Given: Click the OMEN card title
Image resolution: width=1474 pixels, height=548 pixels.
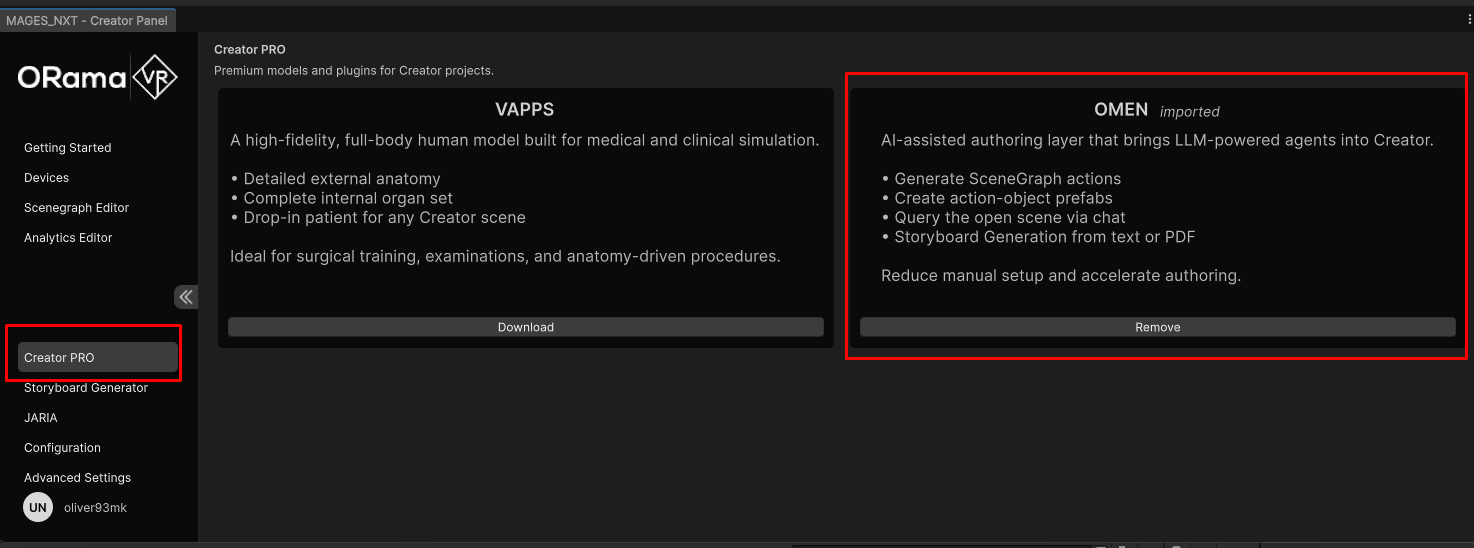Looking at the screenshot, I should 1121,109.
